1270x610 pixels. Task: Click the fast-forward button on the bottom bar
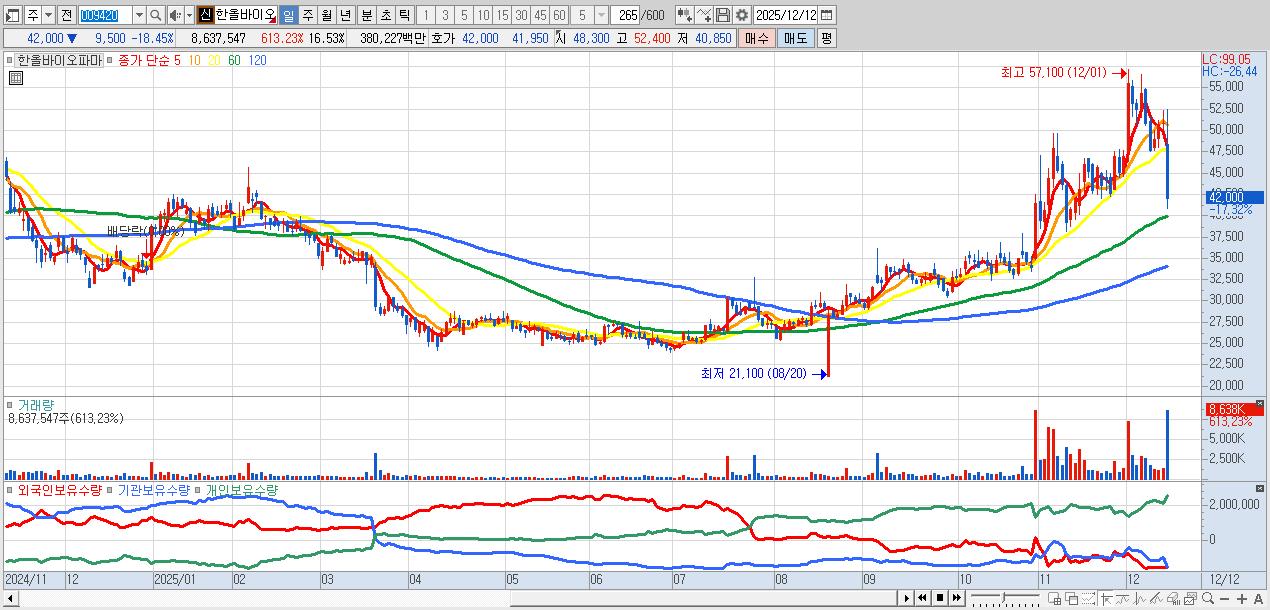click(x=956, y=598)
